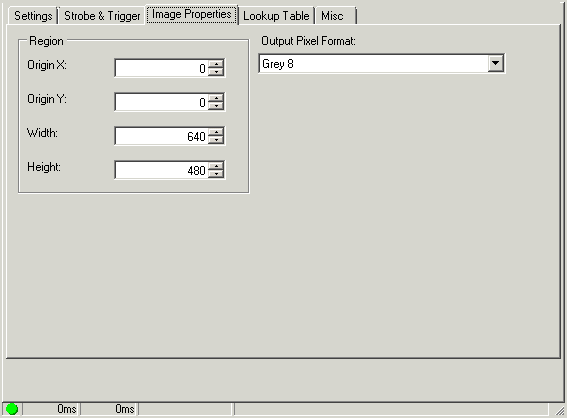Click the window resize grip icon
Image resolution: width=567 pixels, height=418 pixels.
coord(560,410)
